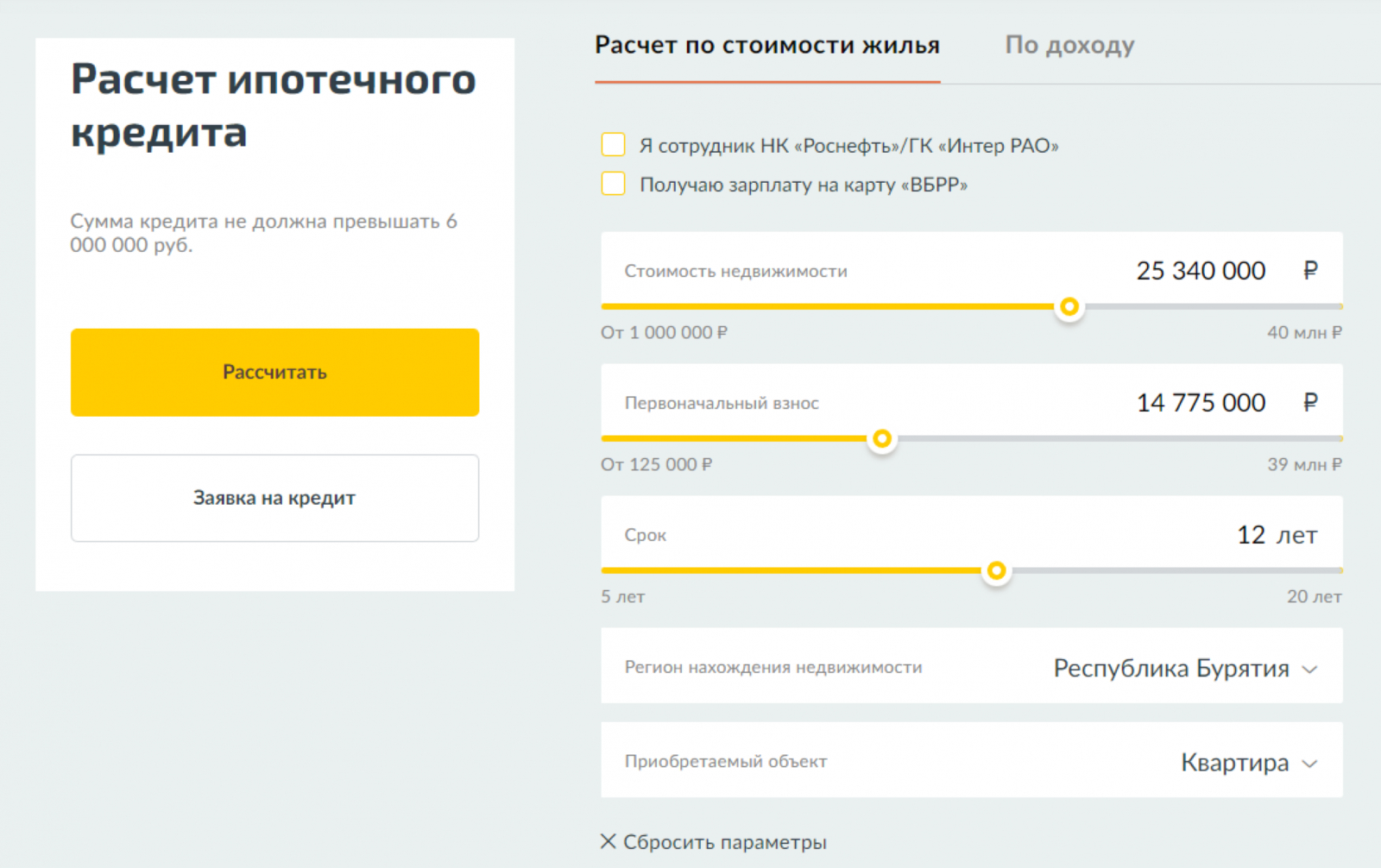The height and width of the screenshot is (868, 1381).
Task: Click the 12 лет loan term value
Action: click(x=1277, y=535)
